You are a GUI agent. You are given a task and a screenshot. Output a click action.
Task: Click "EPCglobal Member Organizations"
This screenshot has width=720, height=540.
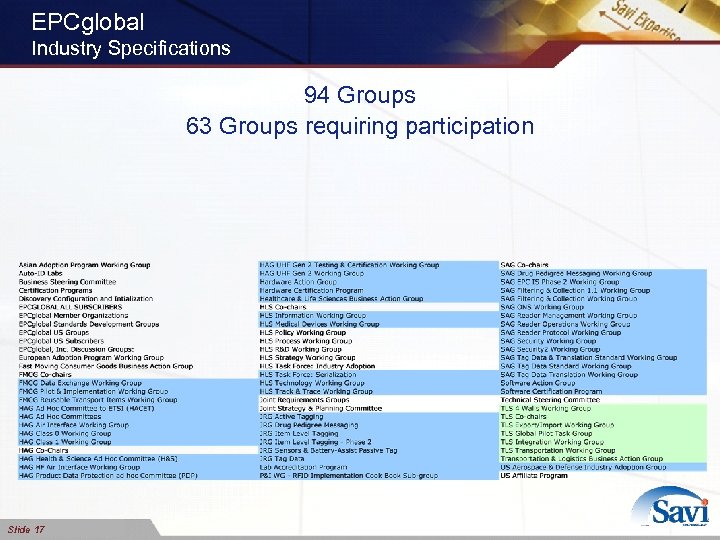(73, 315)
